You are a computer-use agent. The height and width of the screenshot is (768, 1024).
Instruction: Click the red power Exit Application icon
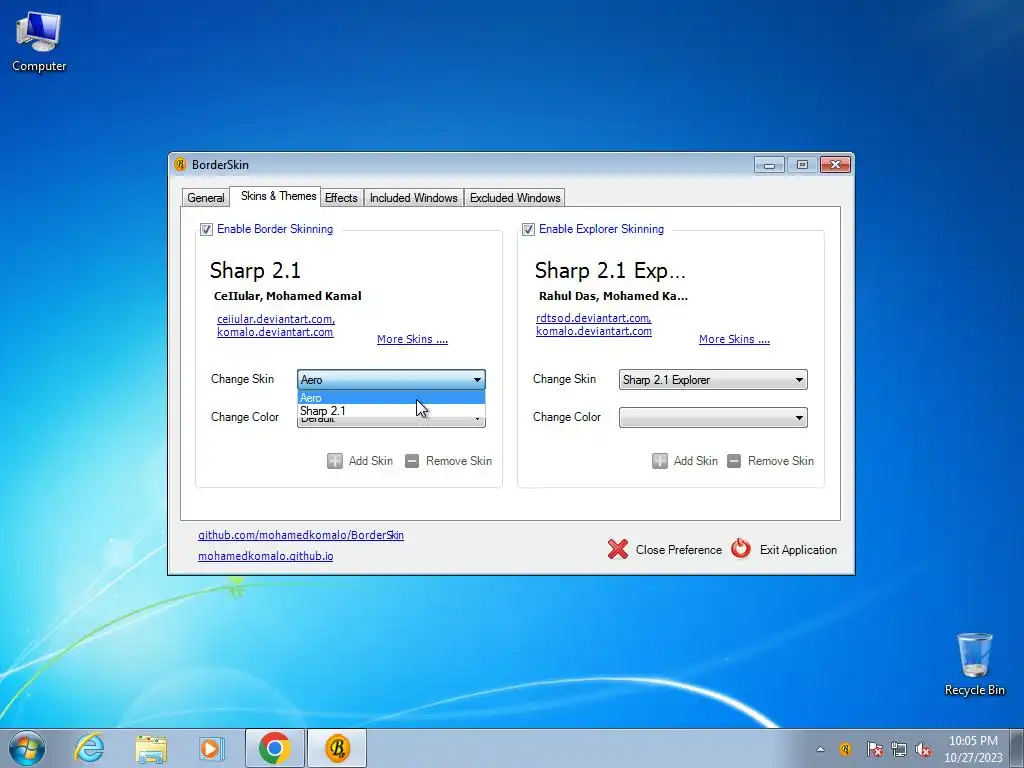[x=741, y=549]
